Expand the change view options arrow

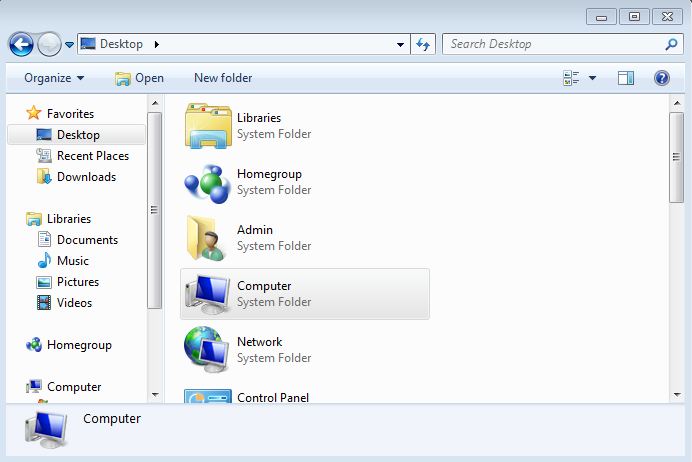(x=592, y=78)
